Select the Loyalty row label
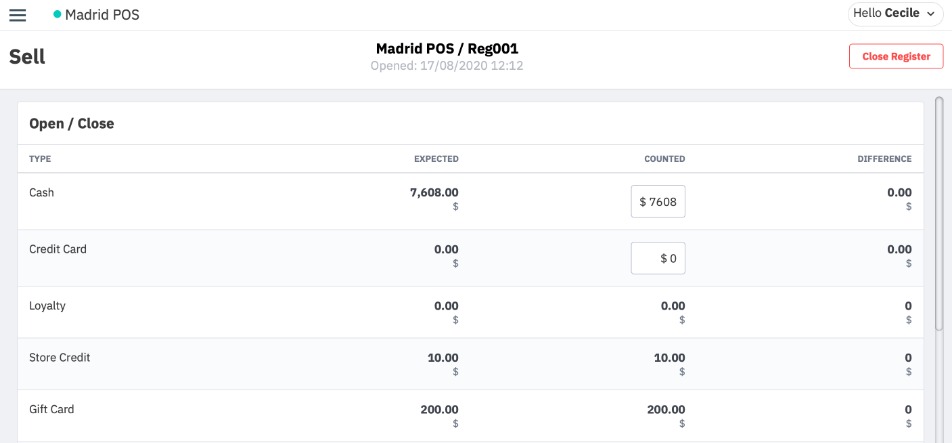The width and height of the screenshot is (952, 443). point(47,306)
